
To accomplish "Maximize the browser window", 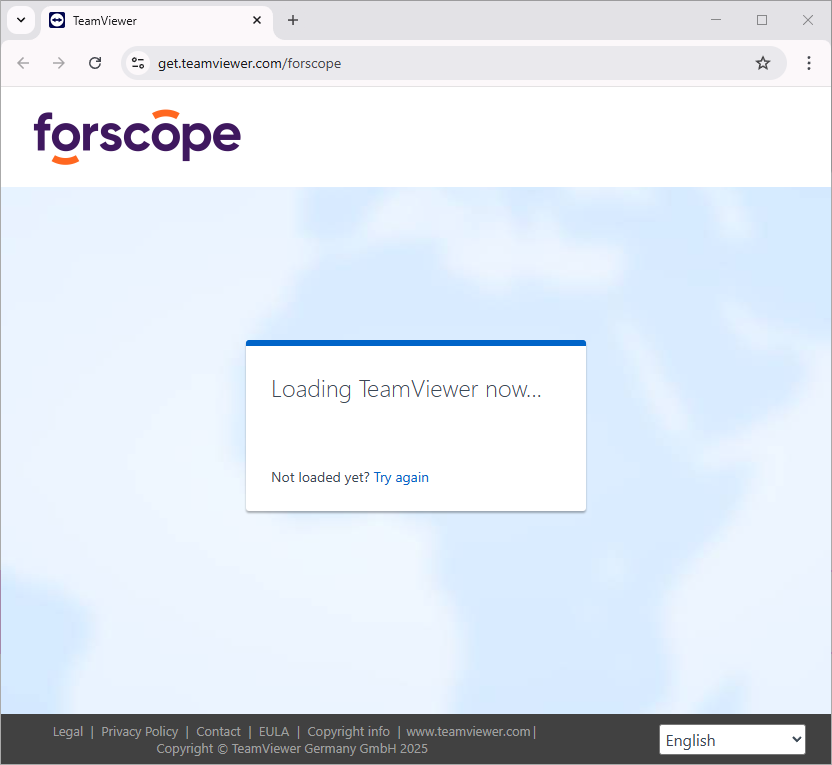I will (x=762, y=20).
